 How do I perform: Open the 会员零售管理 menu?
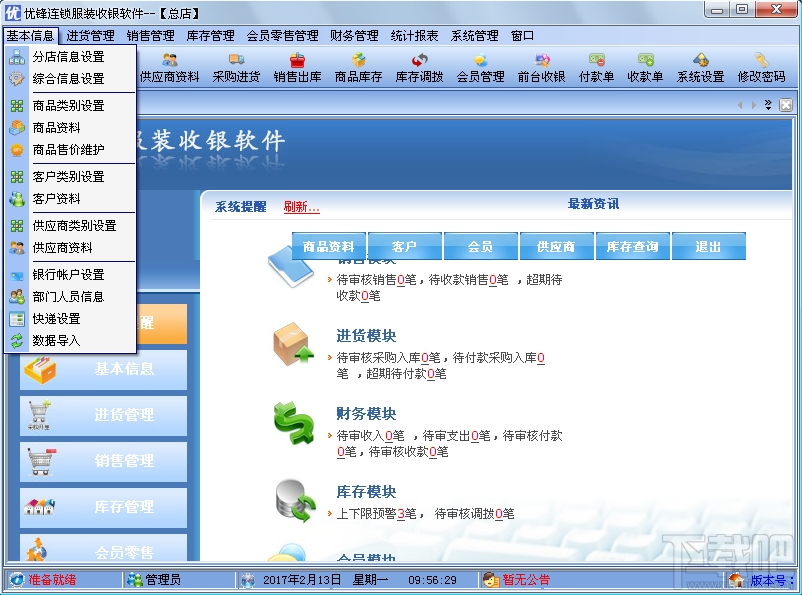(x=282, y=36)
